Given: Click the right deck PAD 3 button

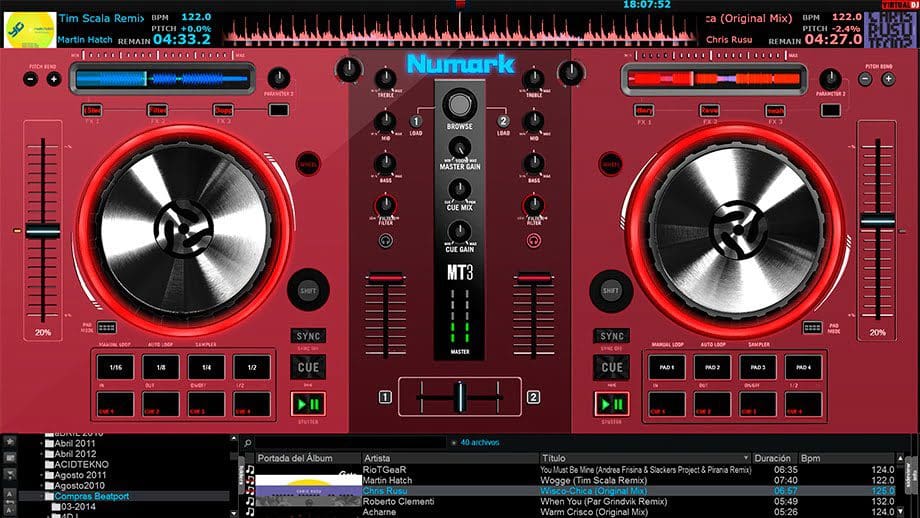Looking at the screenshot, I should coord(758,367).
